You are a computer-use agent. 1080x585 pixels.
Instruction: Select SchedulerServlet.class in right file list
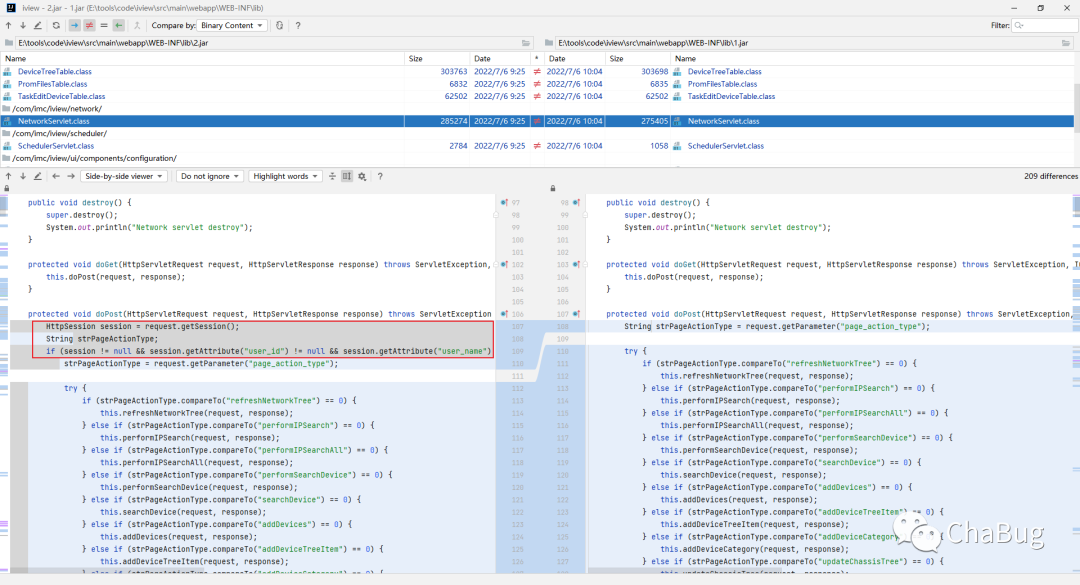click(x=725, y=146)
